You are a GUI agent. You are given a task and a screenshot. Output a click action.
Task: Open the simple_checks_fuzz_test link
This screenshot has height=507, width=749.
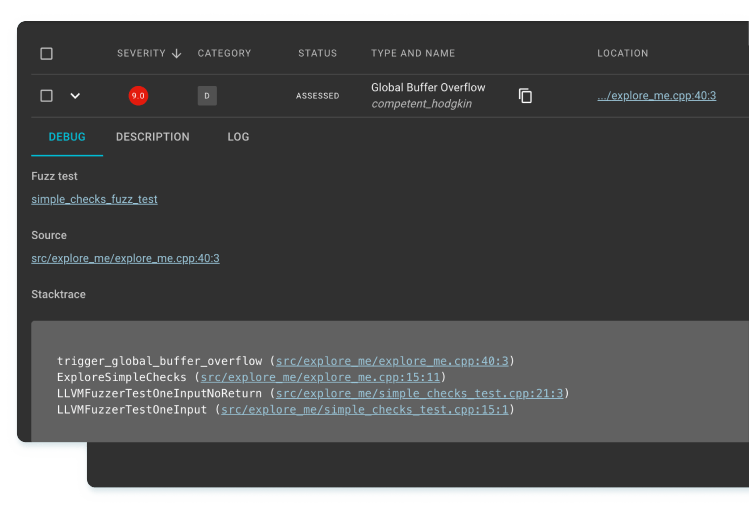coord(94,199)
